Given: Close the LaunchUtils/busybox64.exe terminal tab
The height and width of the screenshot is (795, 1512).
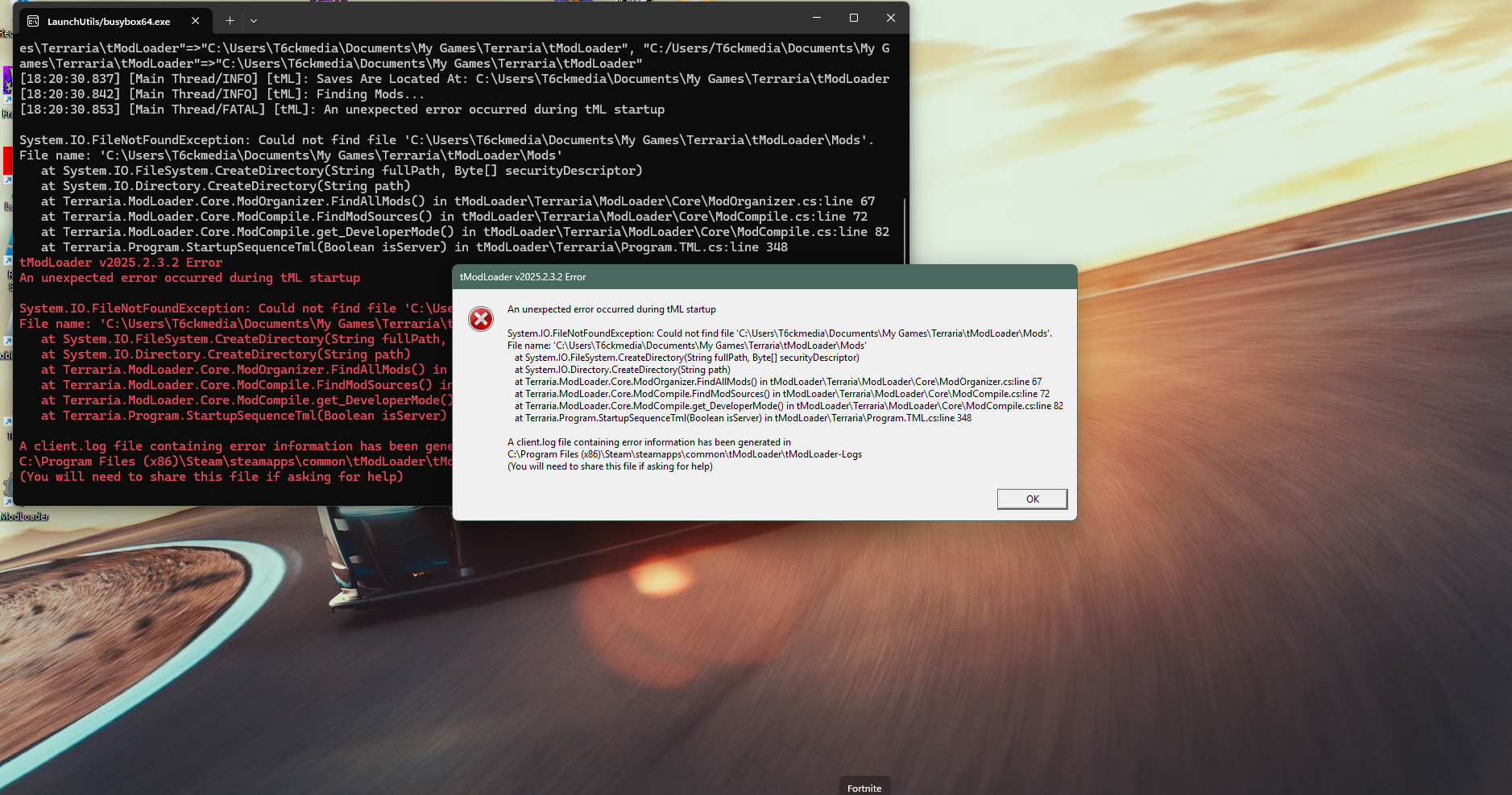Looking at the screenshot, I should tap(195, 21).
